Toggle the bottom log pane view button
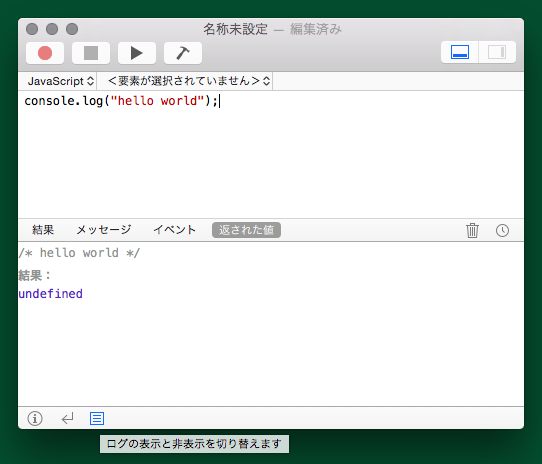Screen dimensions: 542x464 (x=460, y=52)
